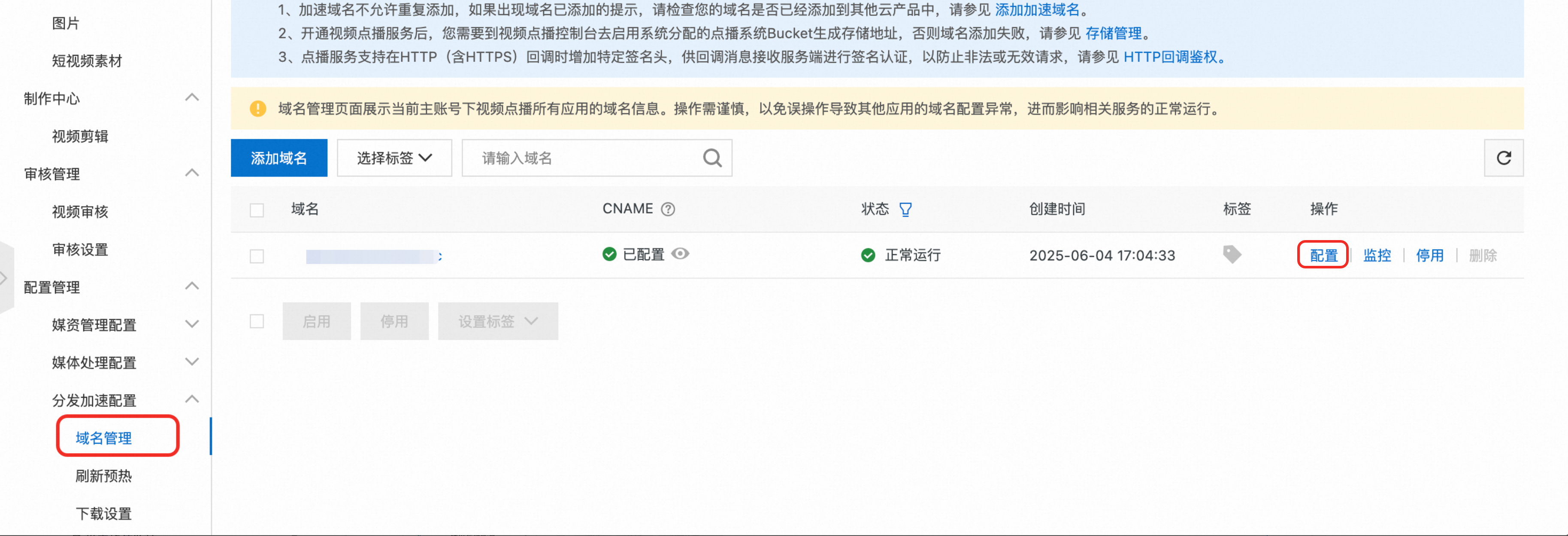Click the 配置 action link
Viewport: 1568px width, 536px height.
point(1323,255)
